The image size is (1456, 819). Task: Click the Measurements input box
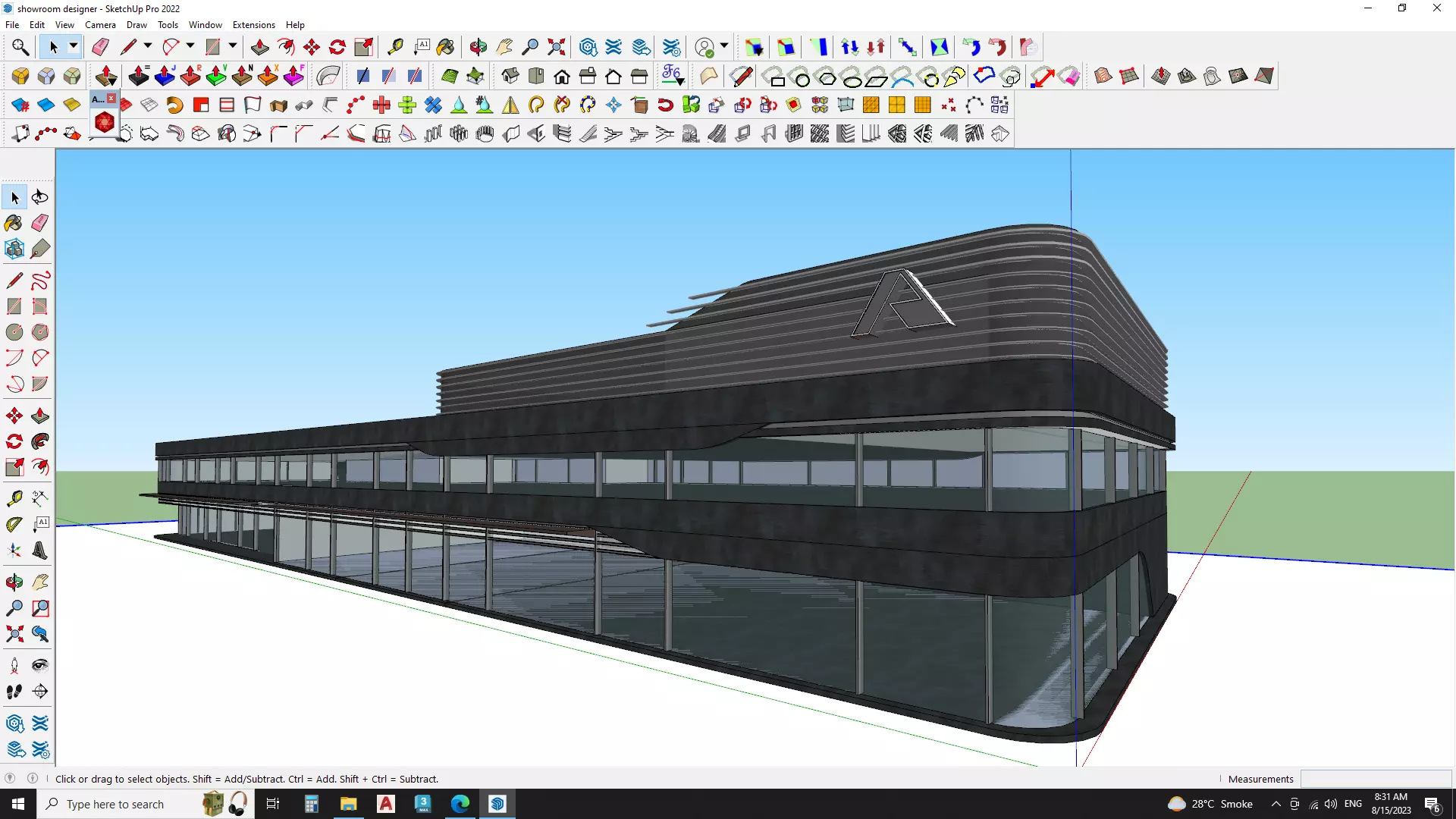pos(1375,779)
